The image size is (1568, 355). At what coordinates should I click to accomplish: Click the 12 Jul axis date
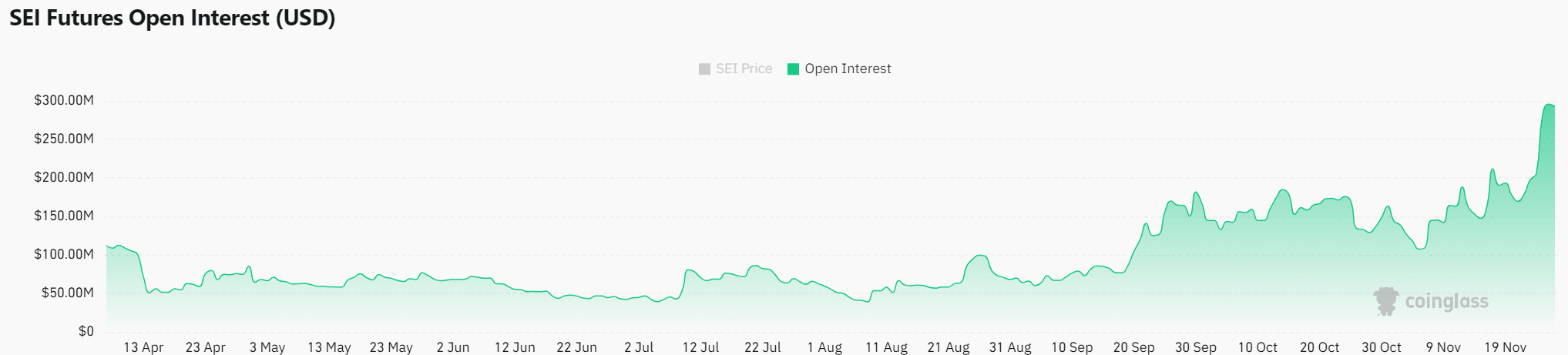coord(700,347)
